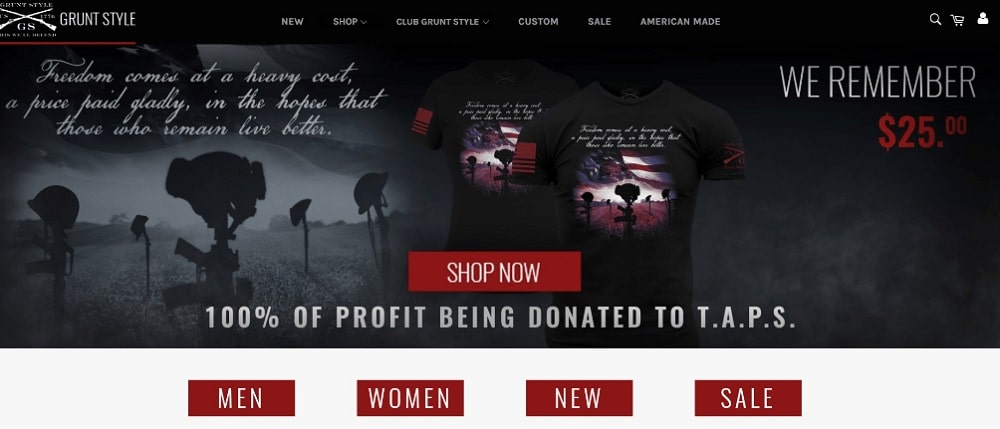Open the shopping cart icon
The height and width of the screenshot is (429, 1000).
pyautogui.click(x=957, y=20)
